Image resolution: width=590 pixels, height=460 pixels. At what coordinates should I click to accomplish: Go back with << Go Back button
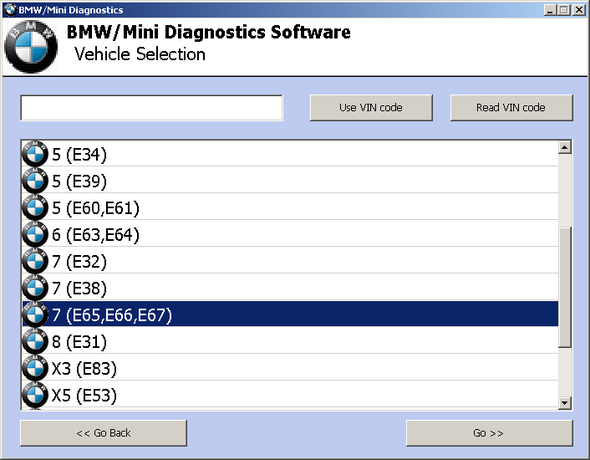point(103,433)
